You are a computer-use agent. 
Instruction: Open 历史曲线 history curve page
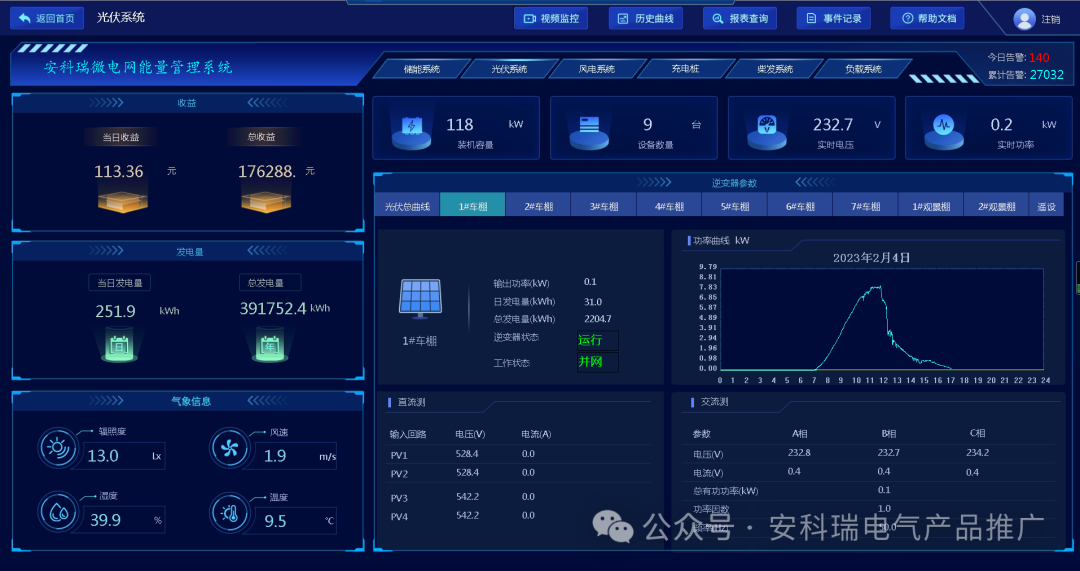pos(645,19)
